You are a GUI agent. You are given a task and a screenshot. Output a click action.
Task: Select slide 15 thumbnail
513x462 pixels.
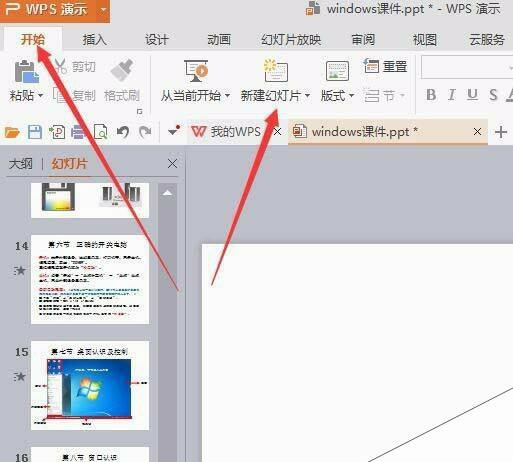point(90,385)
